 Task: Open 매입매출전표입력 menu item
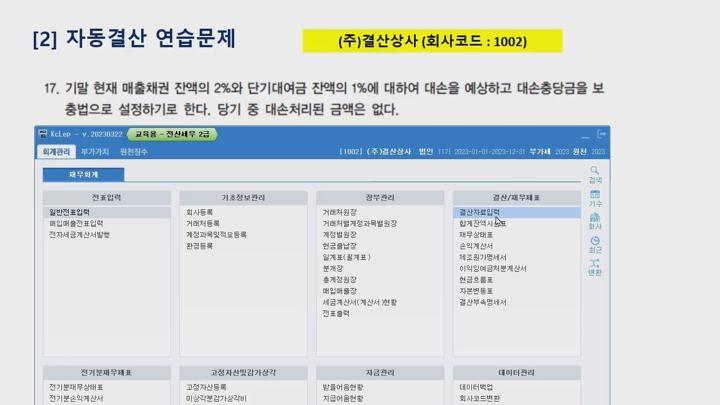point(76,223)
